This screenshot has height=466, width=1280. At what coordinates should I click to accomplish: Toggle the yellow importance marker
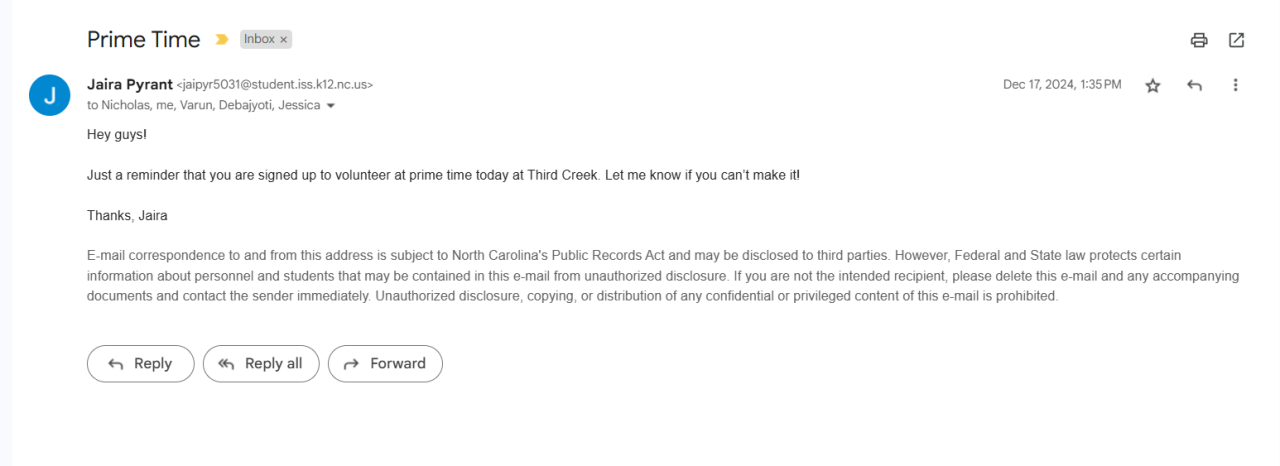point(221,40)
